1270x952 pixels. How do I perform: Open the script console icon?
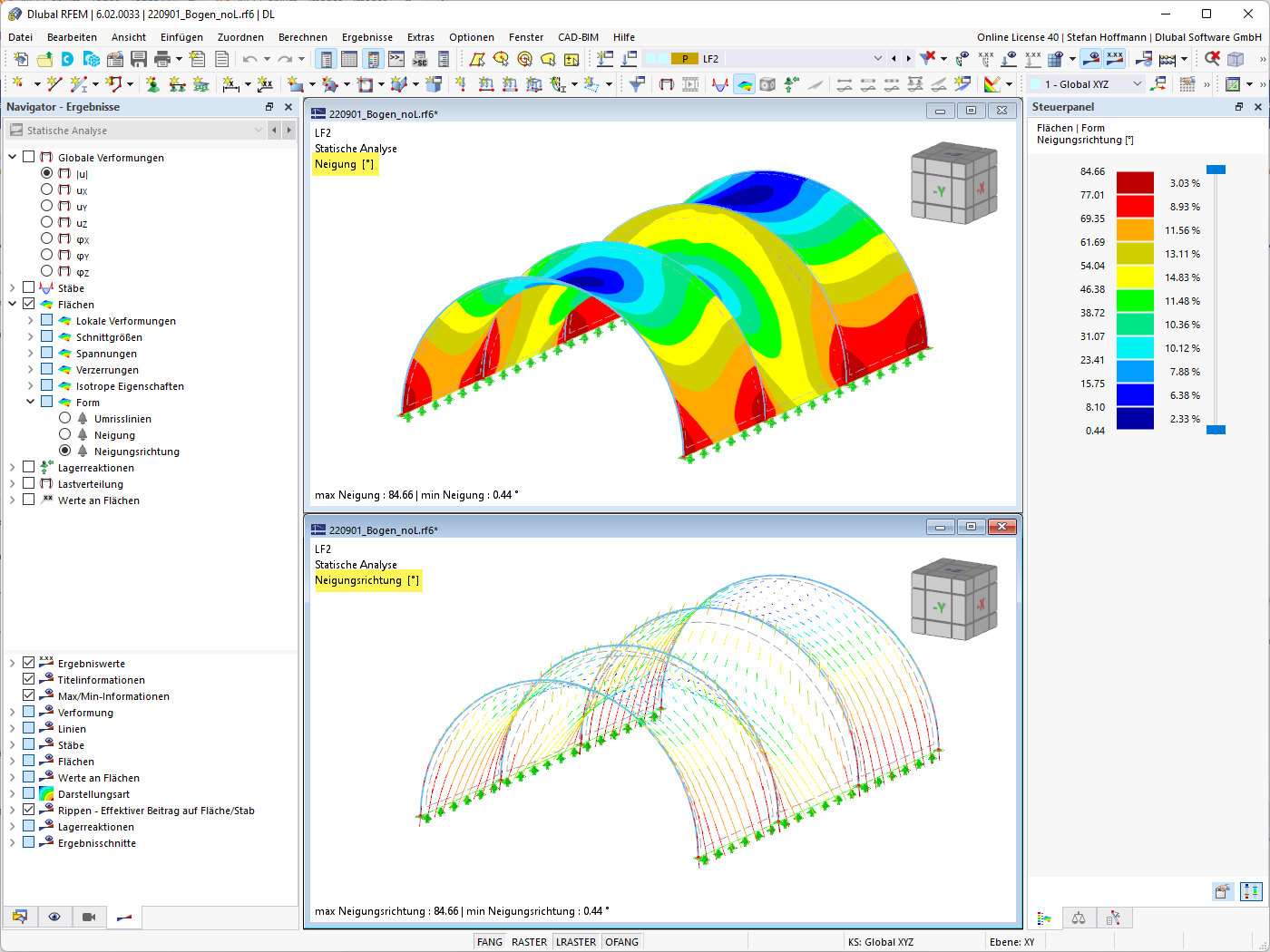(x=396, y=59)
